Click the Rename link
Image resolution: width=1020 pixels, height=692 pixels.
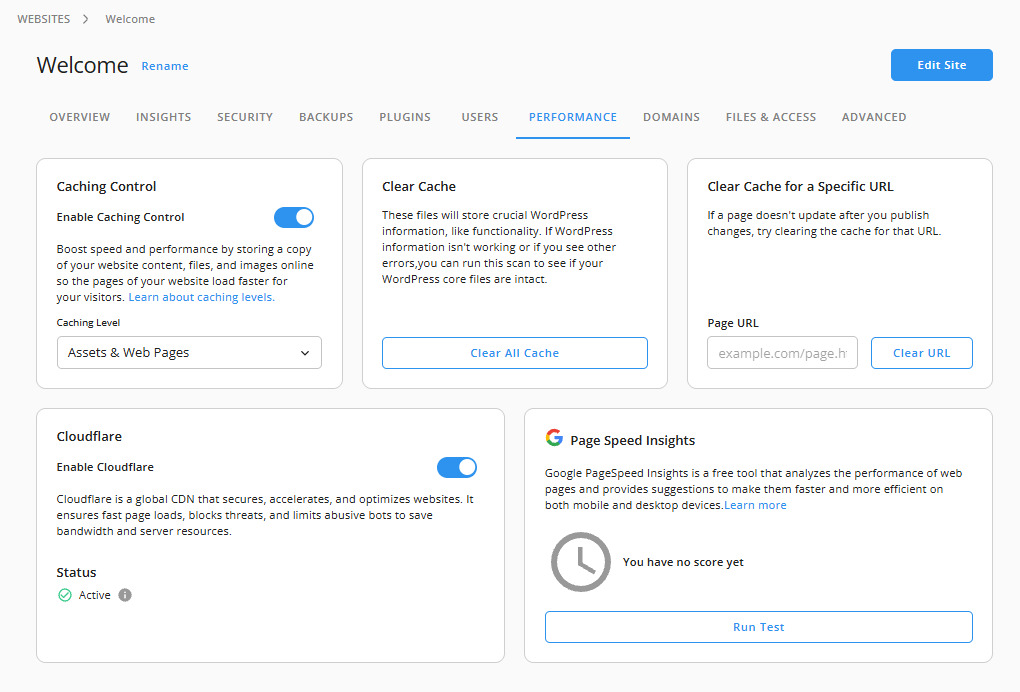point(165,66)
